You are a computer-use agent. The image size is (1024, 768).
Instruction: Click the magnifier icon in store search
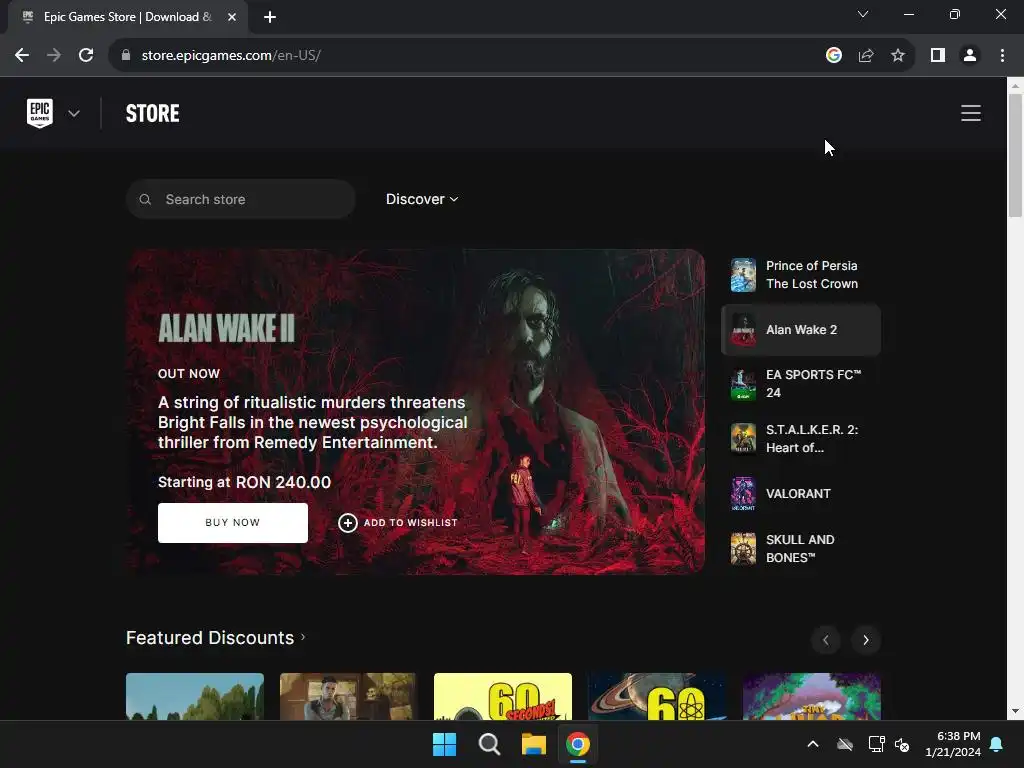coord(146,199)
